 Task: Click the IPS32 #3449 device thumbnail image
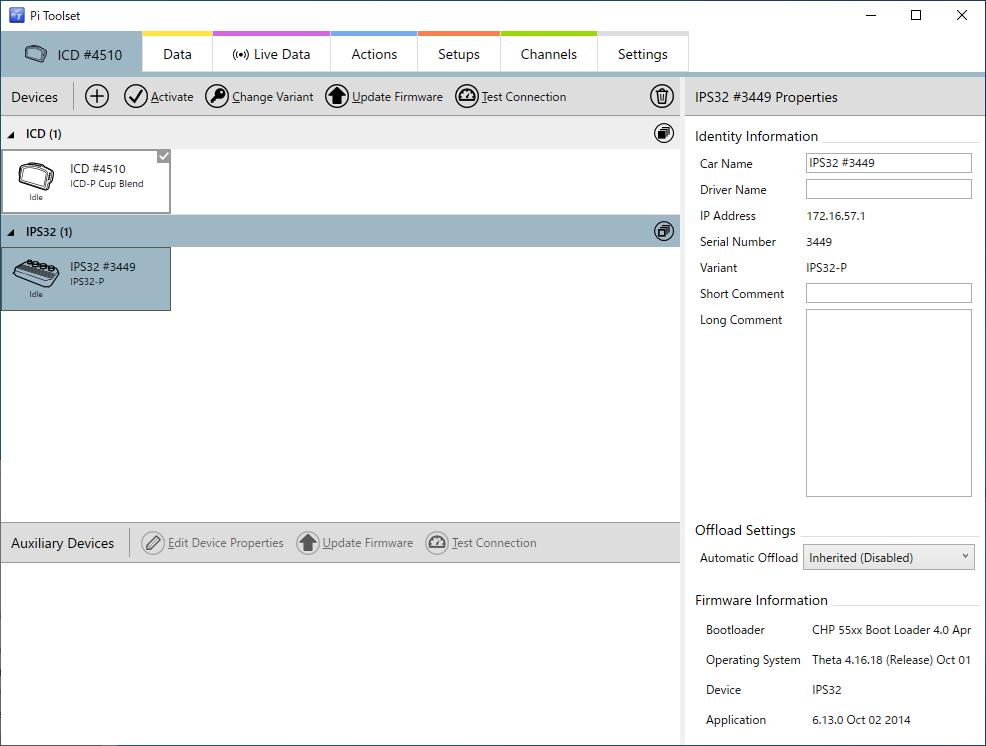tap(36, 273)
